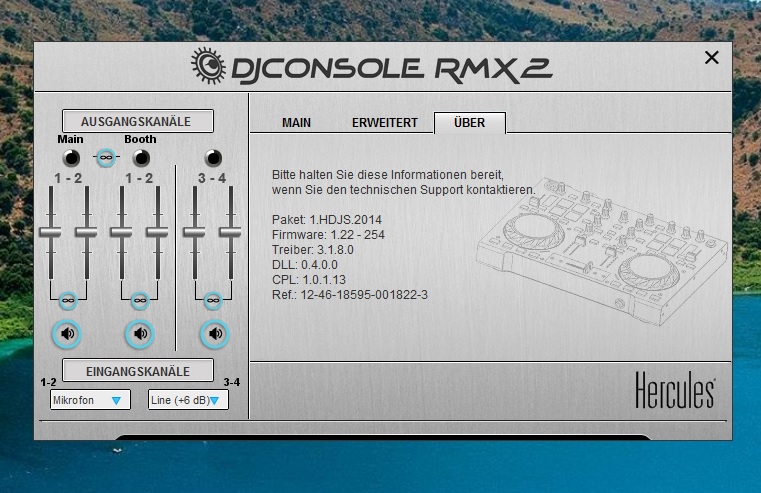761x493 pixels.
Task: Click the Booth output label
Action: [140, 139]
